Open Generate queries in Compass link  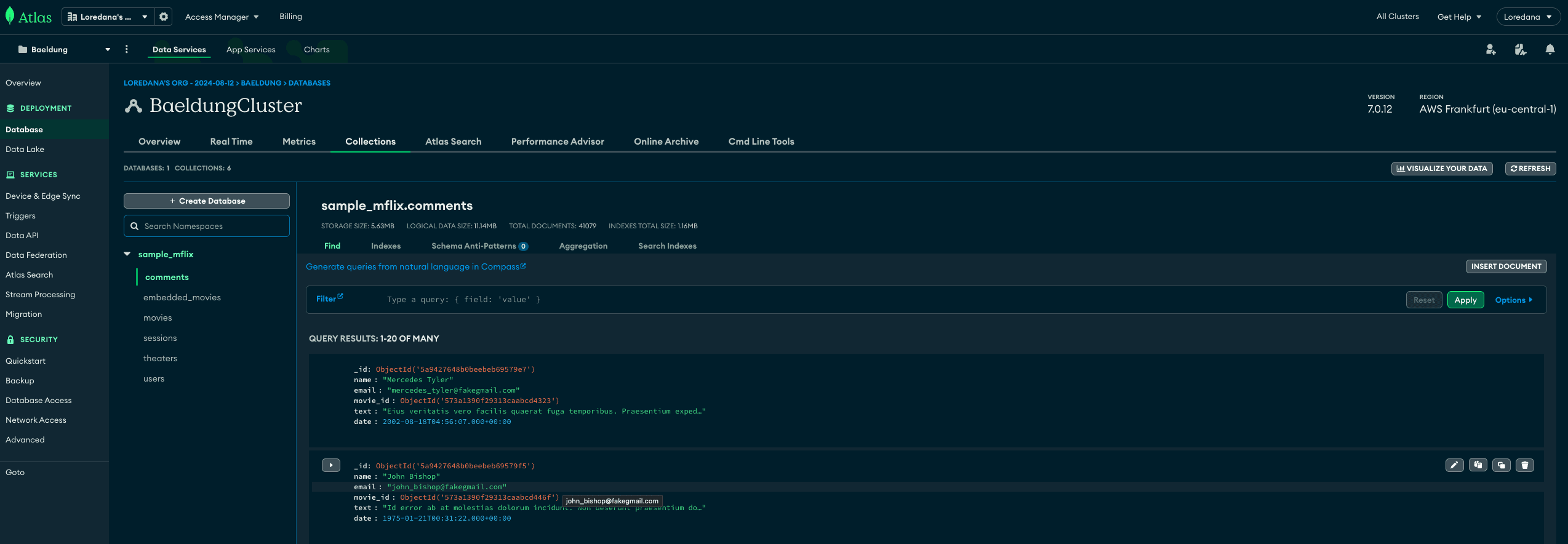pos(416,266)
